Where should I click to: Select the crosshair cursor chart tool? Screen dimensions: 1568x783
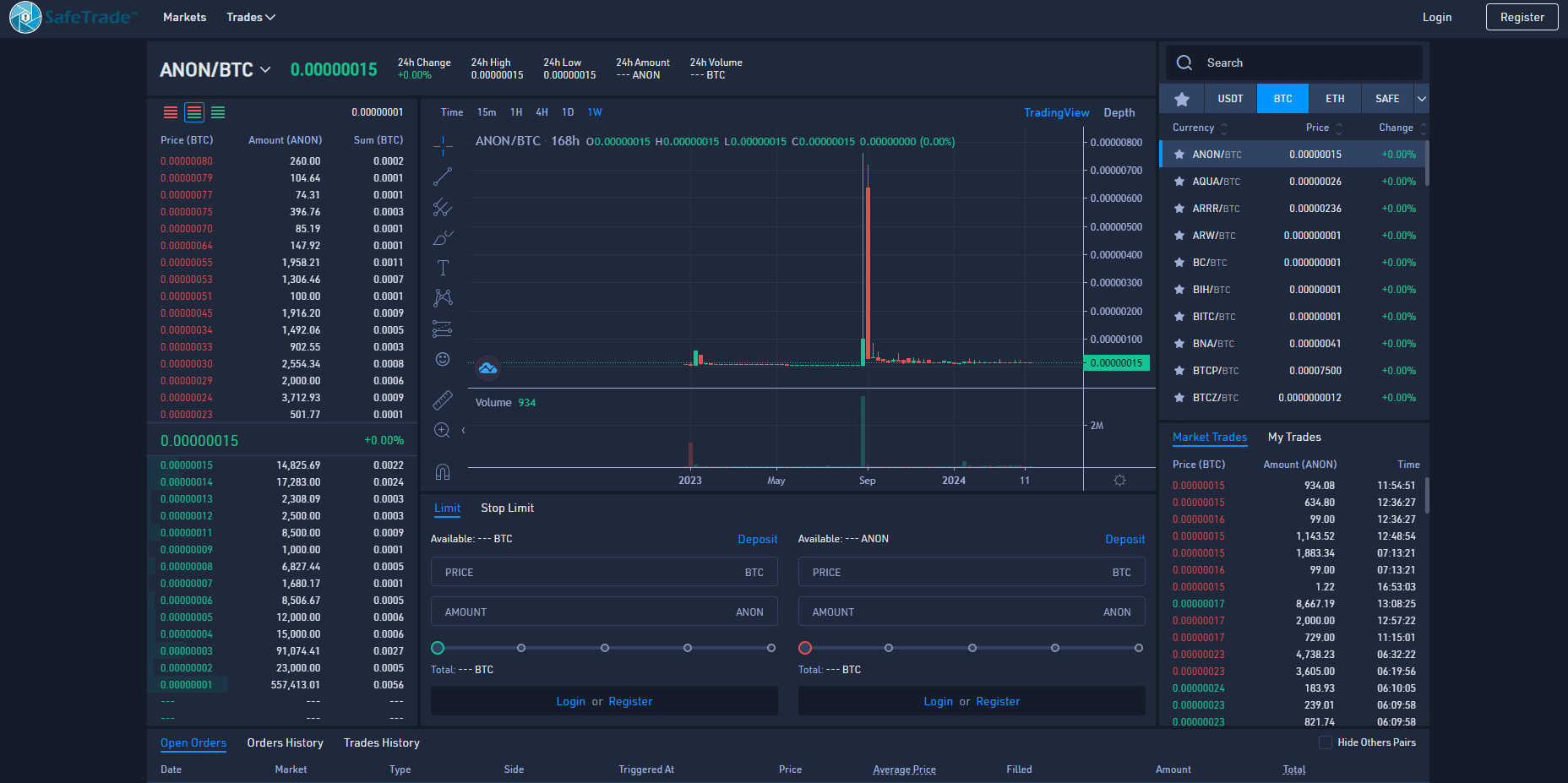tap(443, 147)
